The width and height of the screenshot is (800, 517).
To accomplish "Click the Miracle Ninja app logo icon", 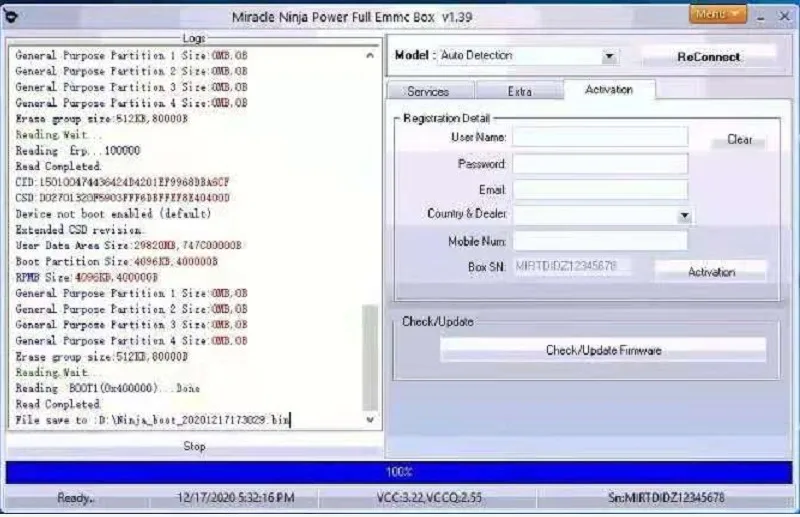I will tap(11, 17).
